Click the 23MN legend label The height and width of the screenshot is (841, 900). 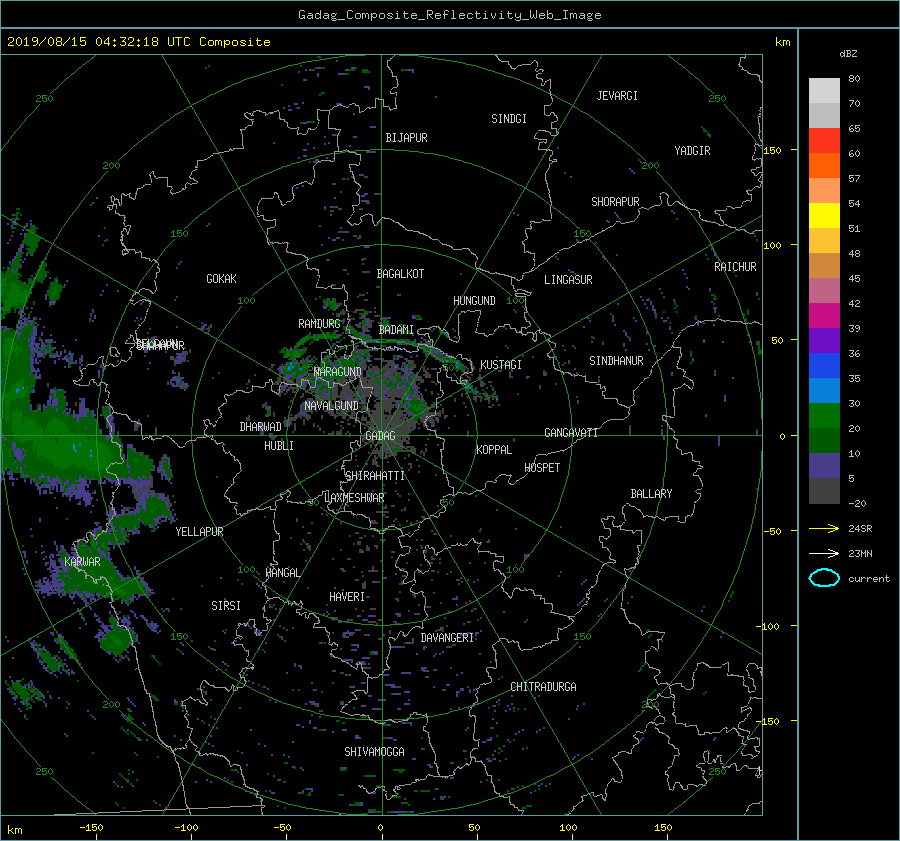(x=860, y=553)
